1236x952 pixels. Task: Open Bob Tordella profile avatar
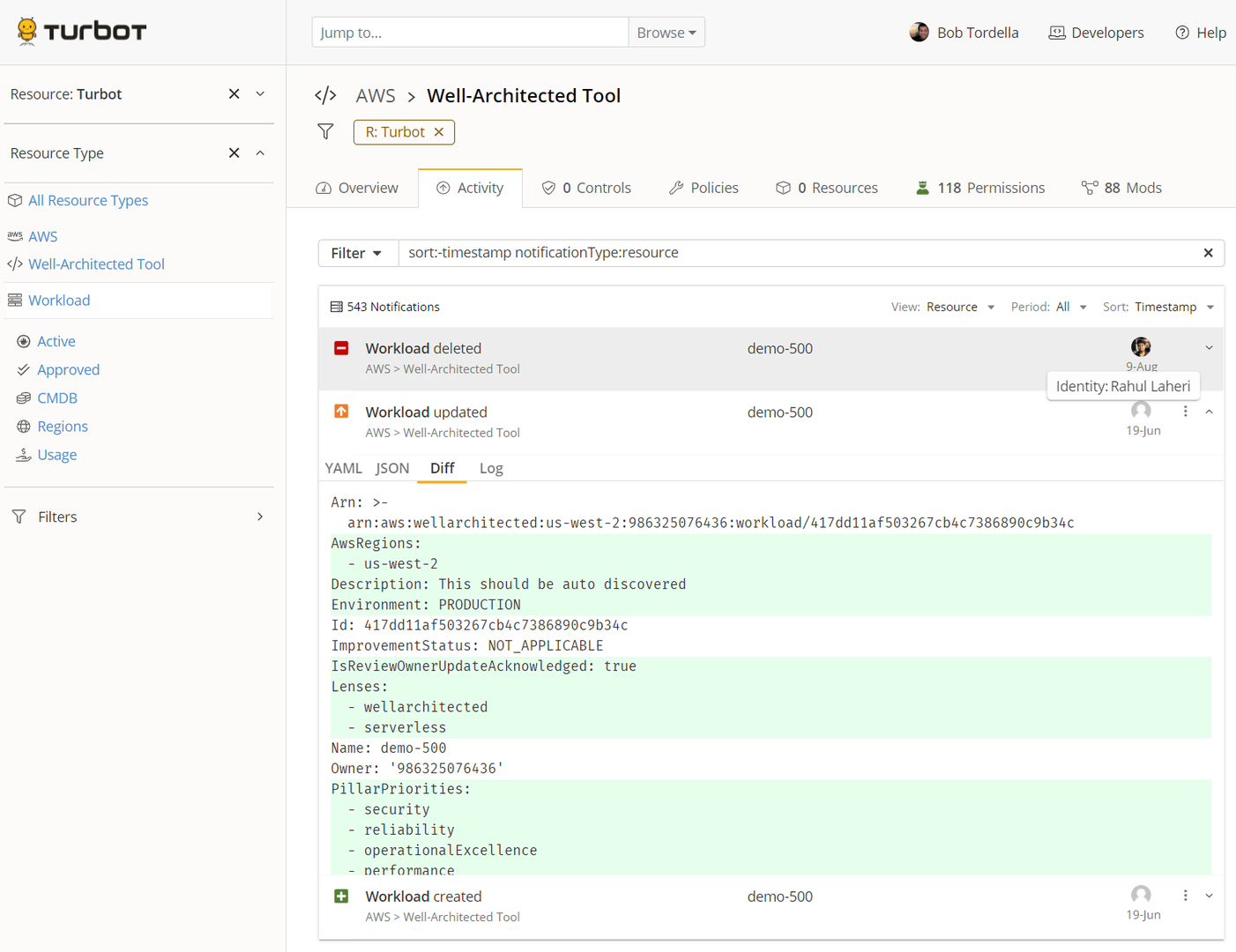coord(919,33)
